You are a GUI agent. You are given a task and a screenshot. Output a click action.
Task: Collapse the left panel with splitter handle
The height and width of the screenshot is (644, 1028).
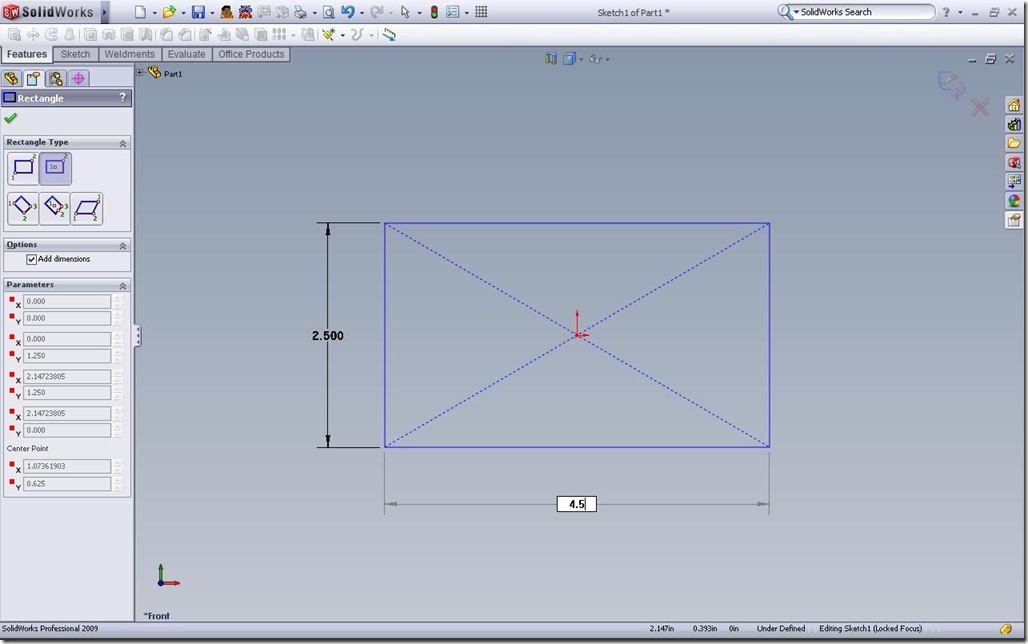click(137, 336)
